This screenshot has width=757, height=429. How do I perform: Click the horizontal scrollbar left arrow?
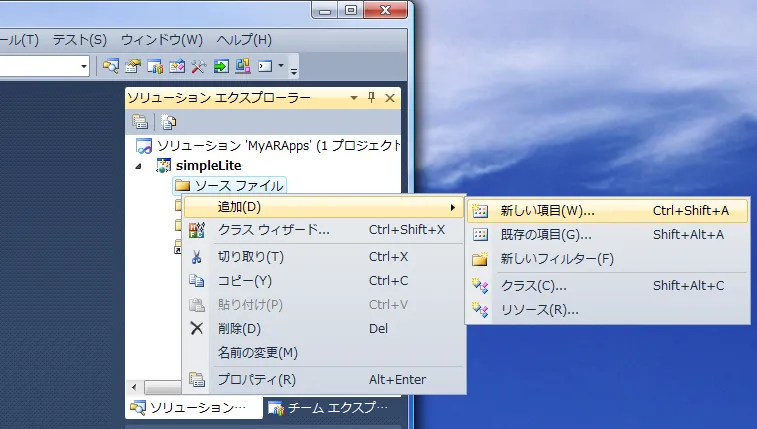point(134,387)
